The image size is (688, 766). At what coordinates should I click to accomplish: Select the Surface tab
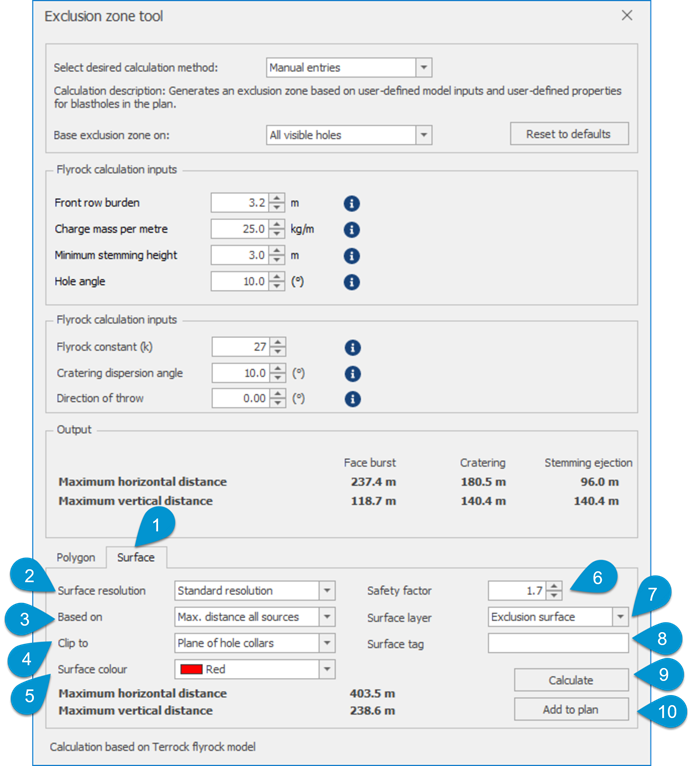pyautogui.click(x=136, y=557)
